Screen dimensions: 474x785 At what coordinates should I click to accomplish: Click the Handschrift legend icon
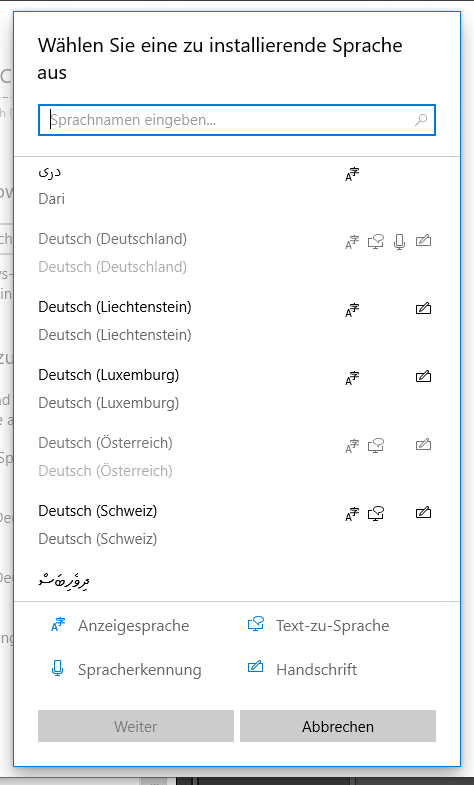[x=256, y=667]
